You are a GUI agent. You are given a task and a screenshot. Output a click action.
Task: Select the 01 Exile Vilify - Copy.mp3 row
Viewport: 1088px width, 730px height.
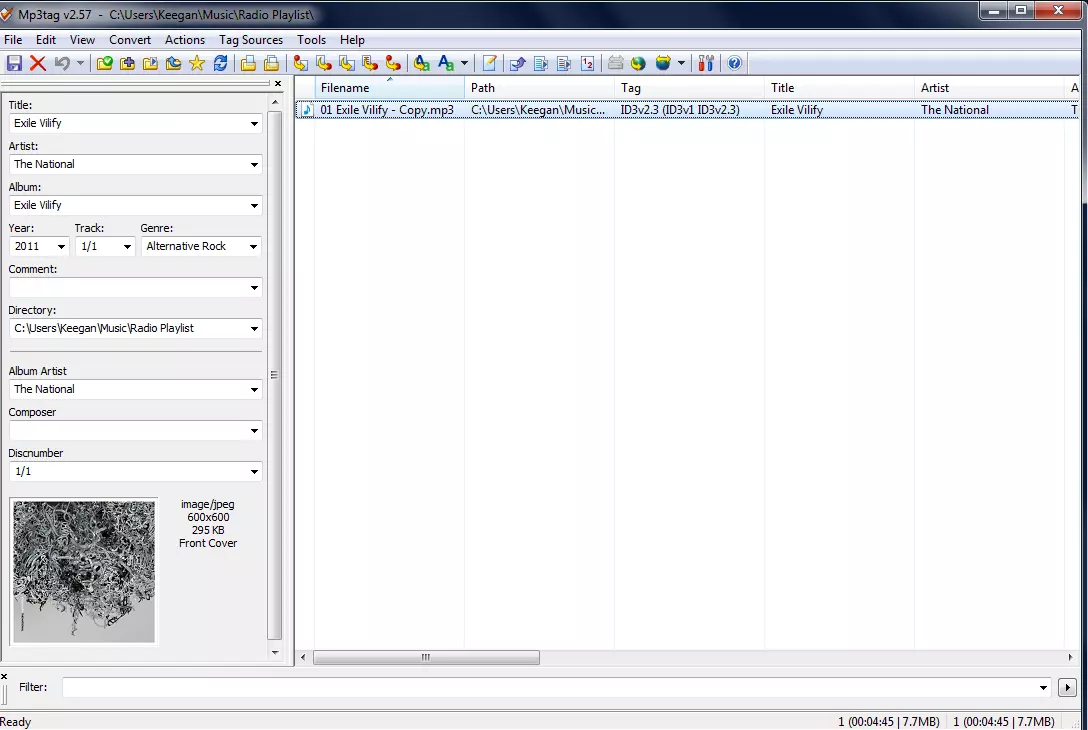687,110
